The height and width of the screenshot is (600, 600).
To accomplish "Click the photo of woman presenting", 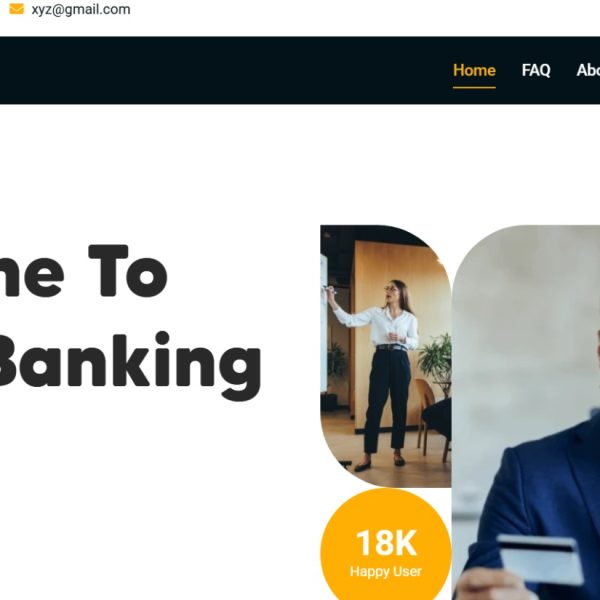I will (386, 356).
